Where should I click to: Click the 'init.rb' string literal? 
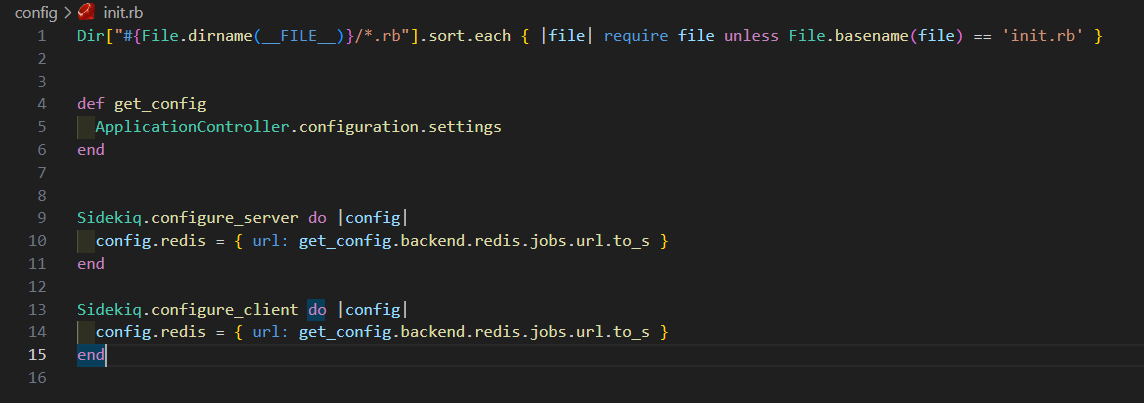1047,36
